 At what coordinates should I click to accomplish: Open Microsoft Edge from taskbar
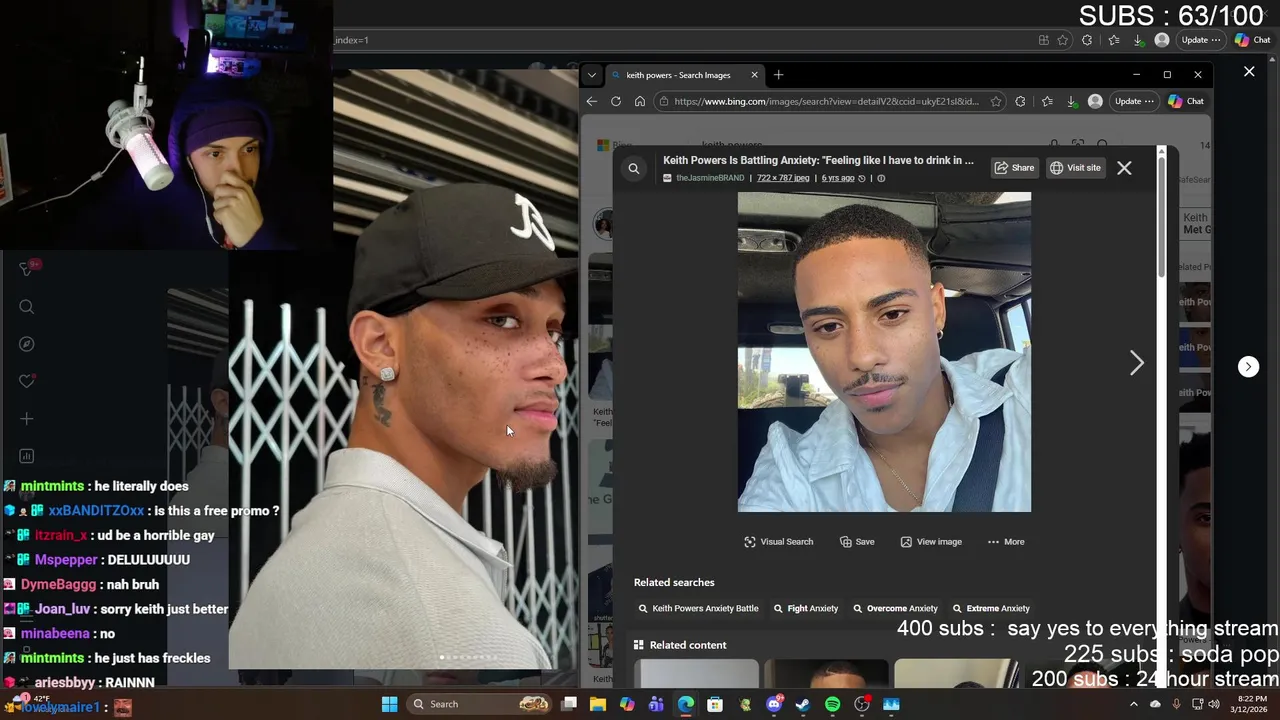point(685,704)
